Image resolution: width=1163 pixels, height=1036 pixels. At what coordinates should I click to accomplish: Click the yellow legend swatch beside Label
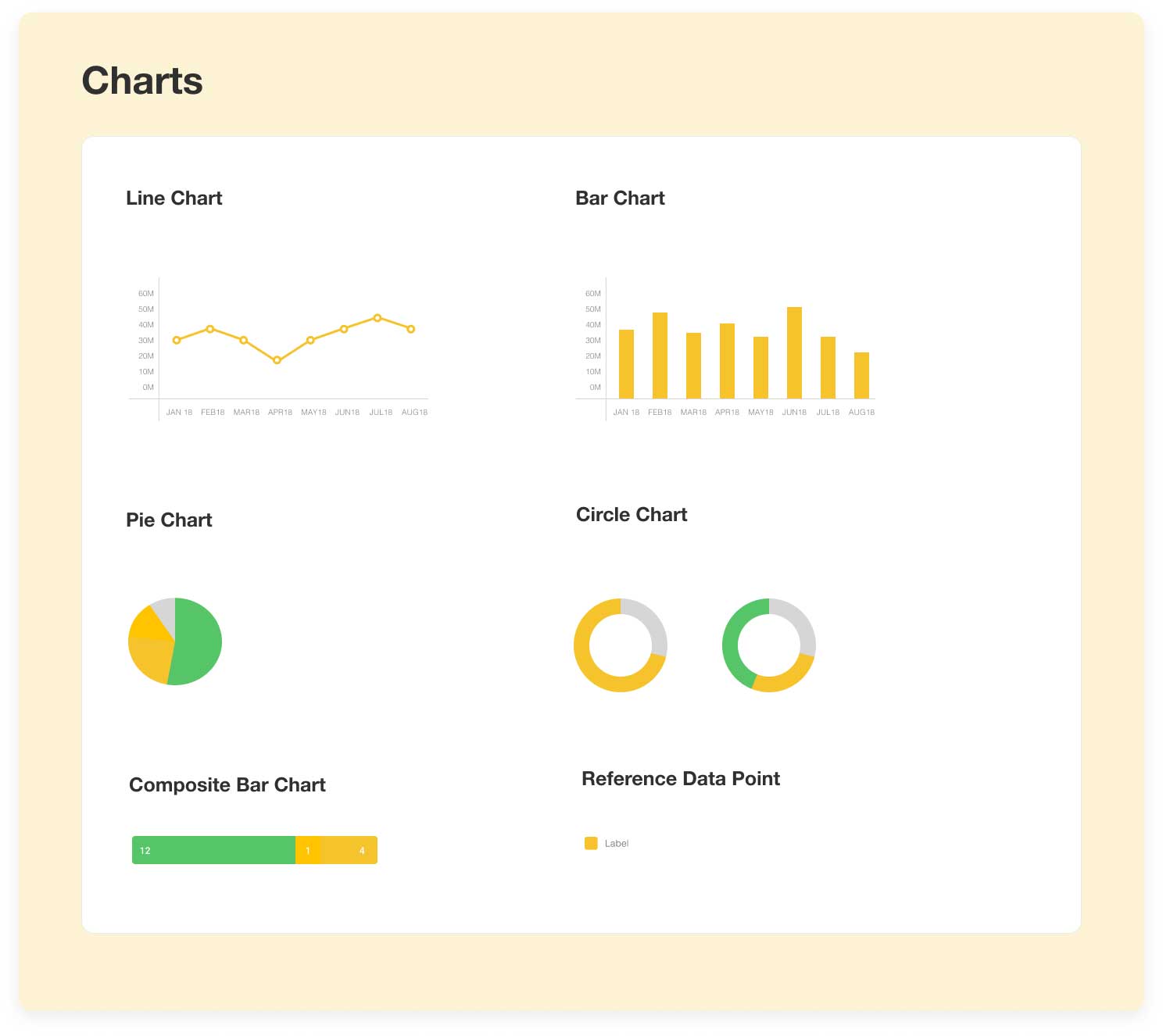591,843
